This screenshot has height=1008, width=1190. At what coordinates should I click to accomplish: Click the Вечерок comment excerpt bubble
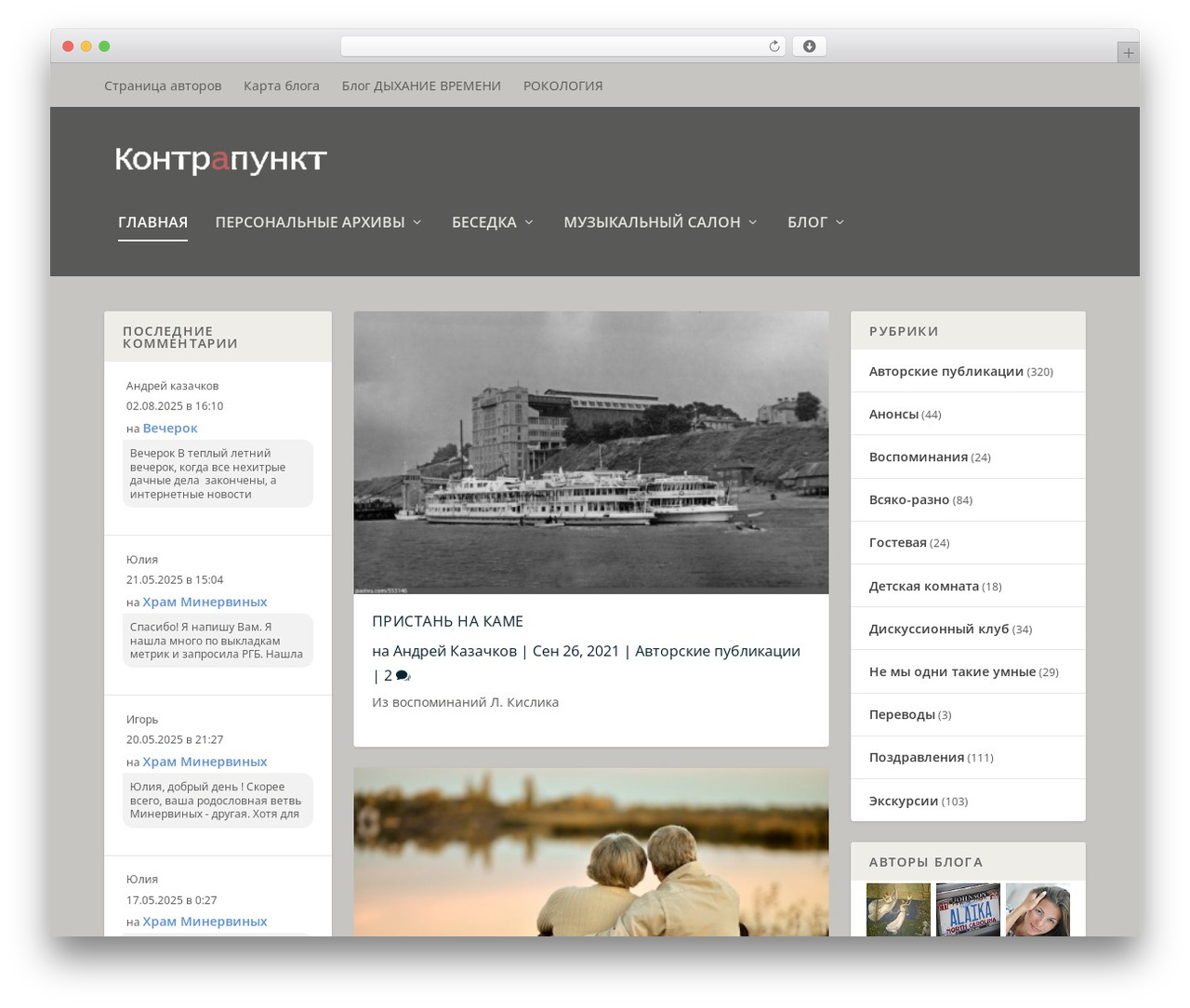[x=218, y=474]
